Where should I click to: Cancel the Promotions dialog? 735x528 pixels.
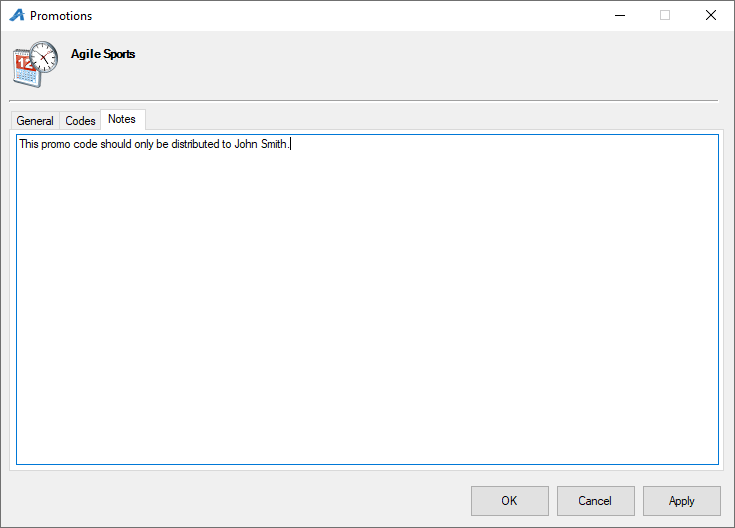[x=595, y=501]
